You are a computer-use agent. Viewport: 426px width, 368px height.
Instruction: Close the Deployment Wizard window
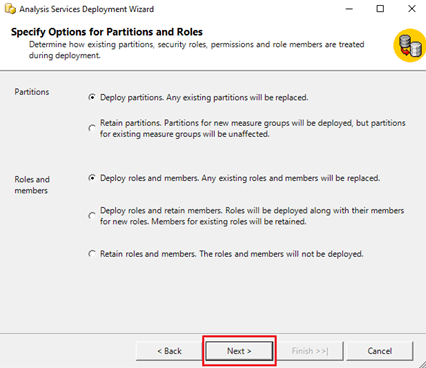pyautogui.click(x=412, y=9)
